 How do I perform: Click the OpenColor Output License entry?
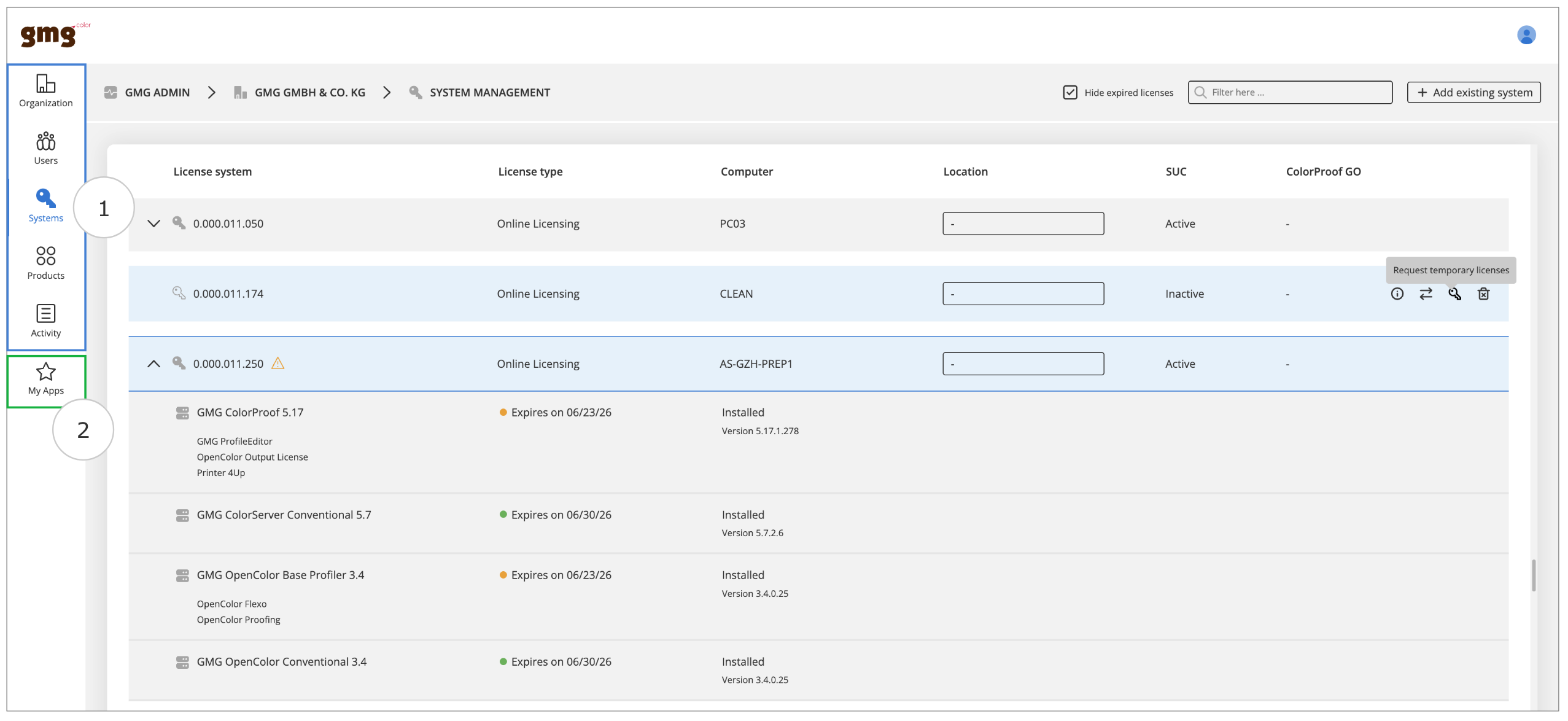click(x=252, y=458)
